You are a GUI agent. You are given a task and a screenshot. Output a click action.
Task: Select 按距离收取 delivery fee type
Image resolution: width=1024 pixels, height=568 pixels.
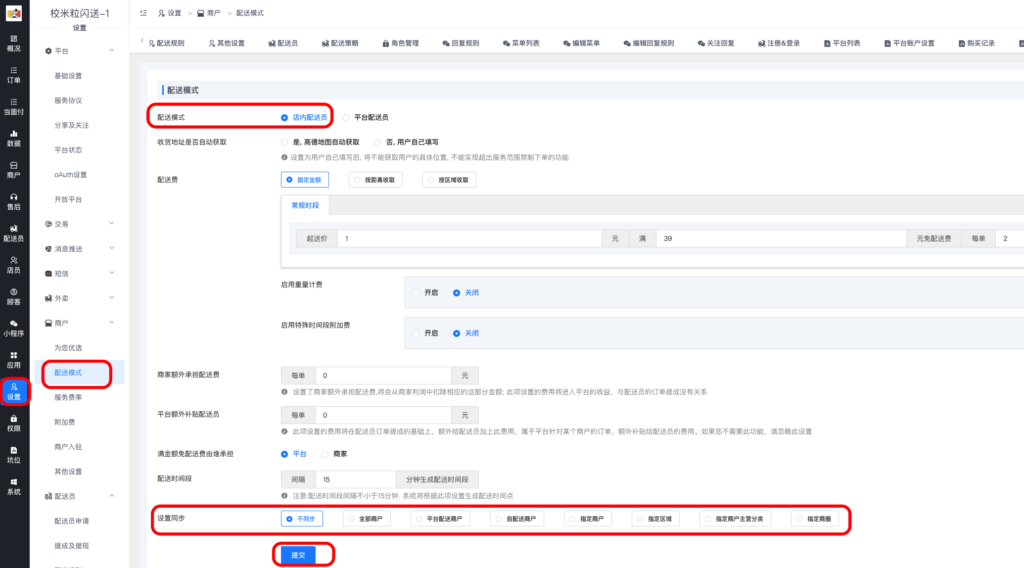click(x=376, y=180)
